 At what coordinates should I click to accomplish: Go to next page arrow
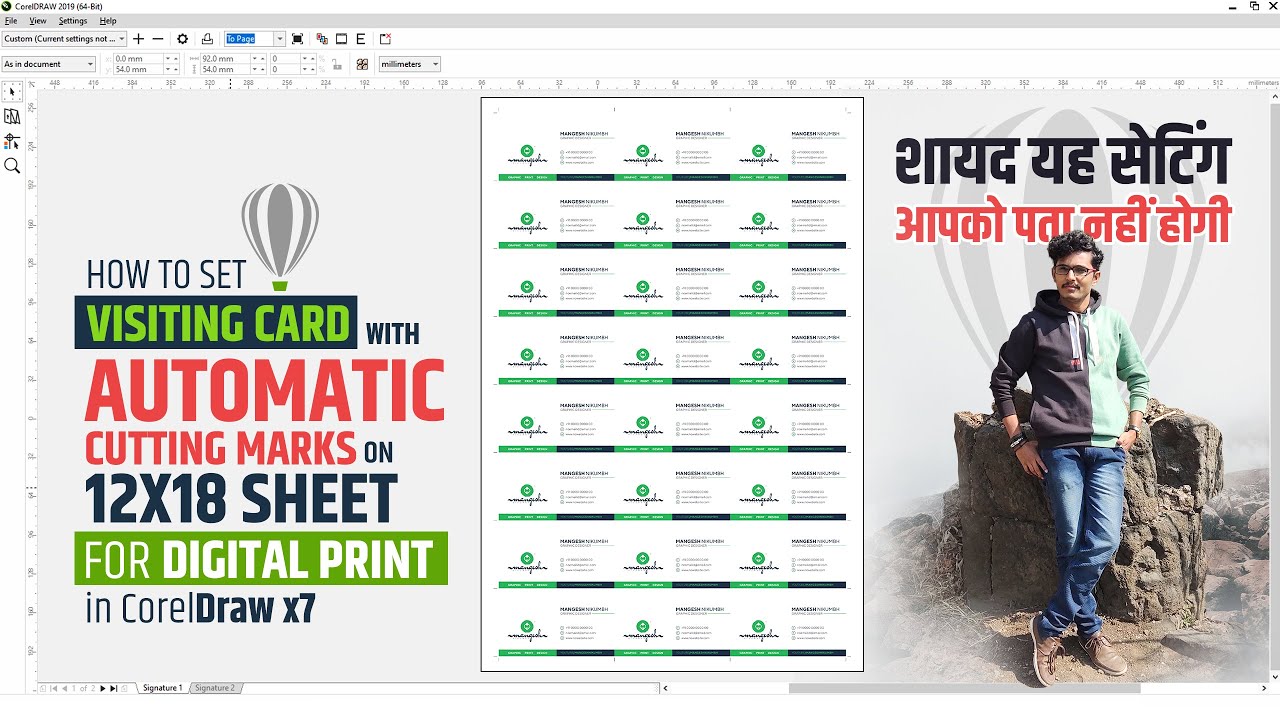point(102,688)
